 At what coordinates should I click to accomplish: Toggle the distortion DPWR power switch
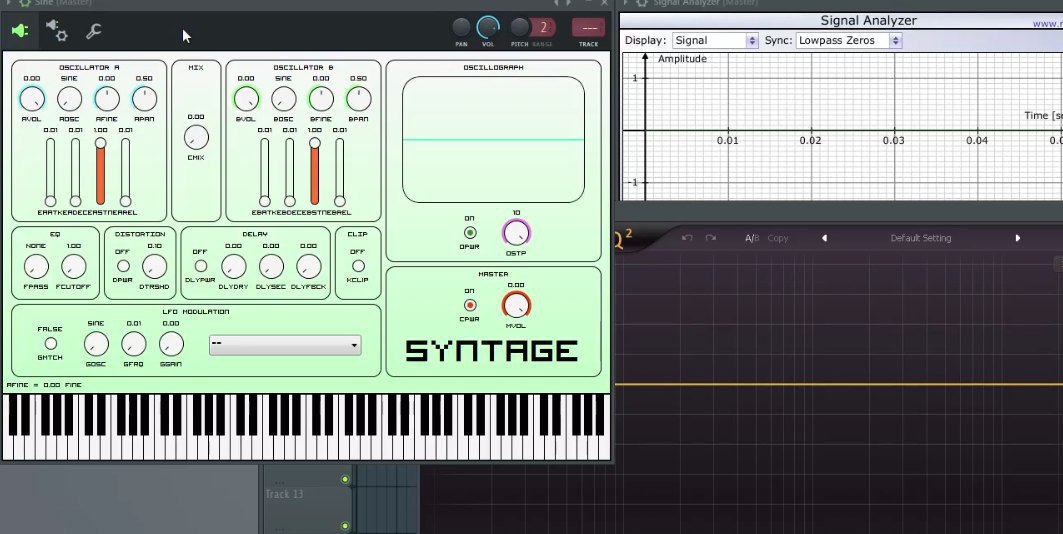[x=124, y=266]
